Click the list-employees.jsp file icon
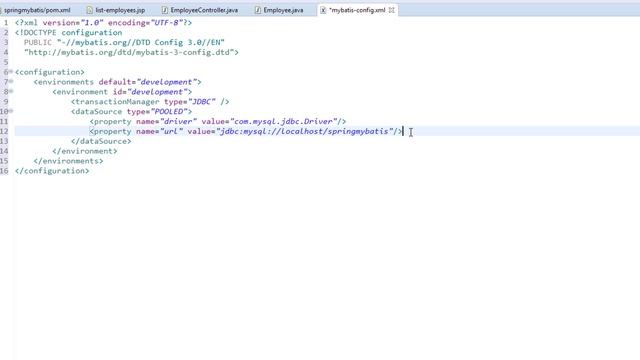The image size is (640, 360). pos(89,10)
